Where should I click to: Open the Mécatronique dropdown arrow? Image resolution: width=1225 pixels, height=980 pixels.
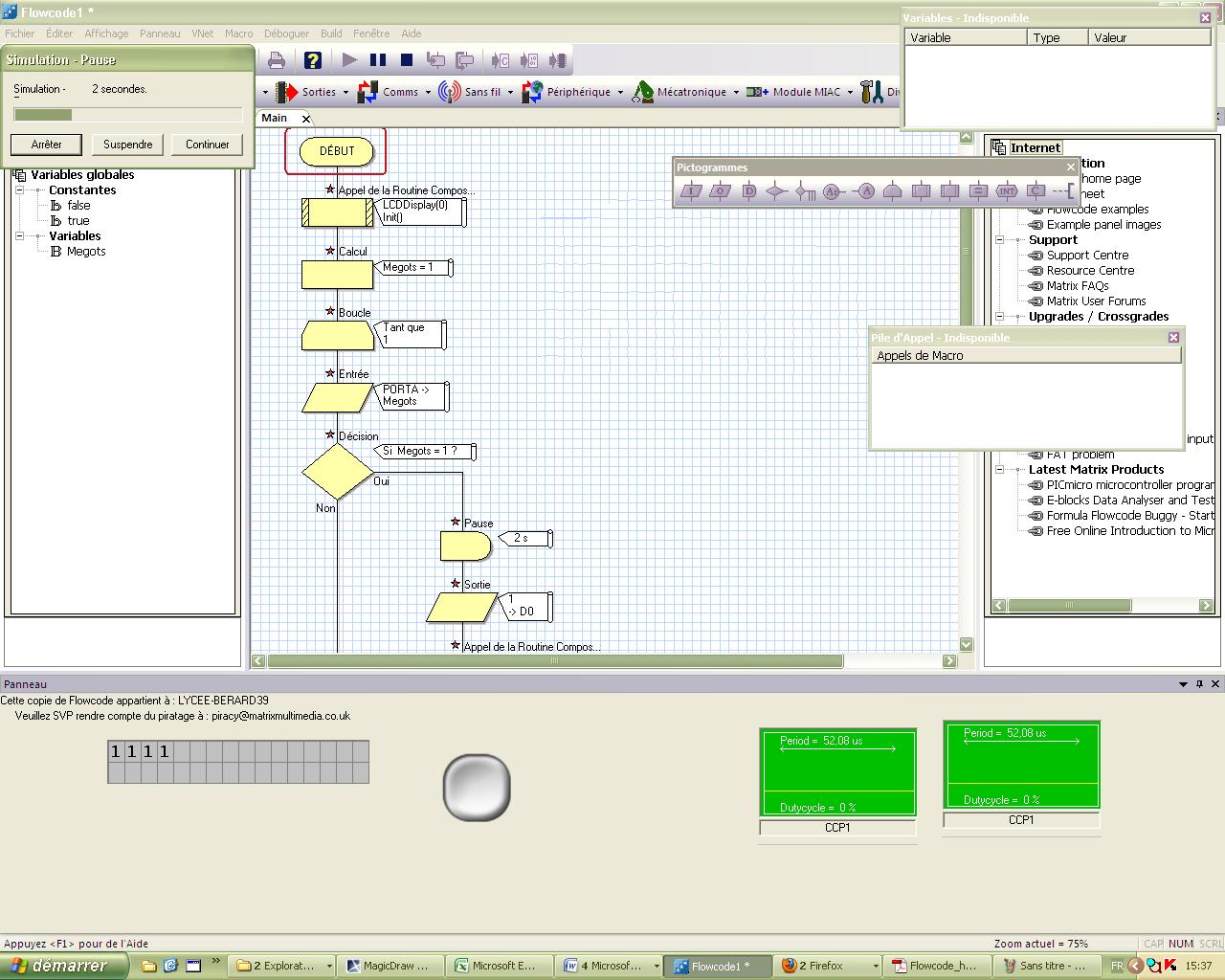736,93
